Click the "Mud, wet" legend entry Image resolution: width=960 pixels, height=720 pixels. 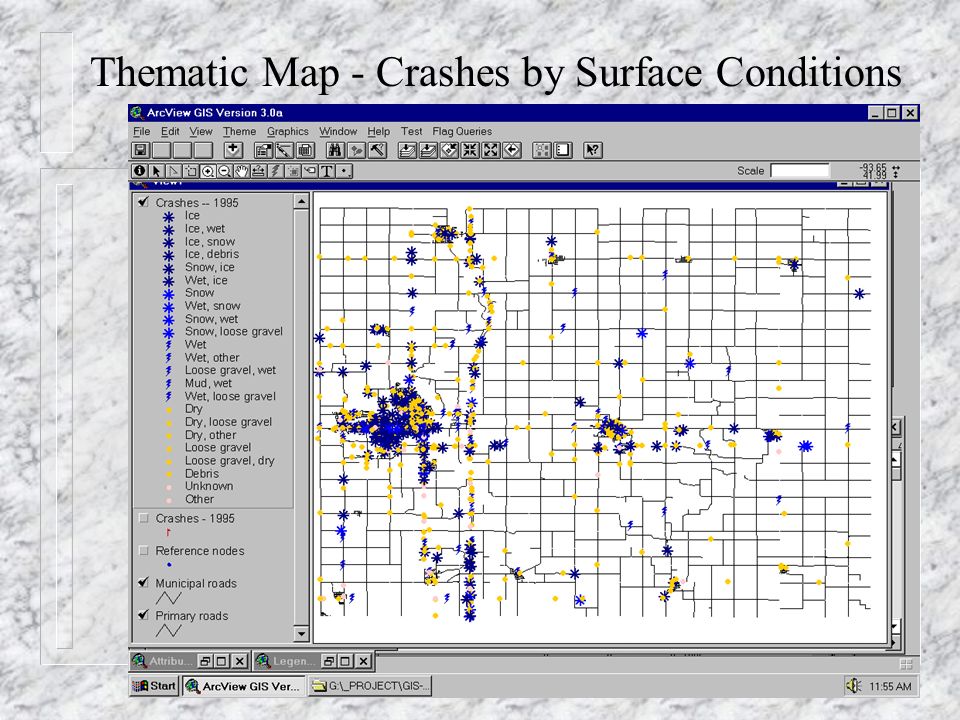coord(208,383)
